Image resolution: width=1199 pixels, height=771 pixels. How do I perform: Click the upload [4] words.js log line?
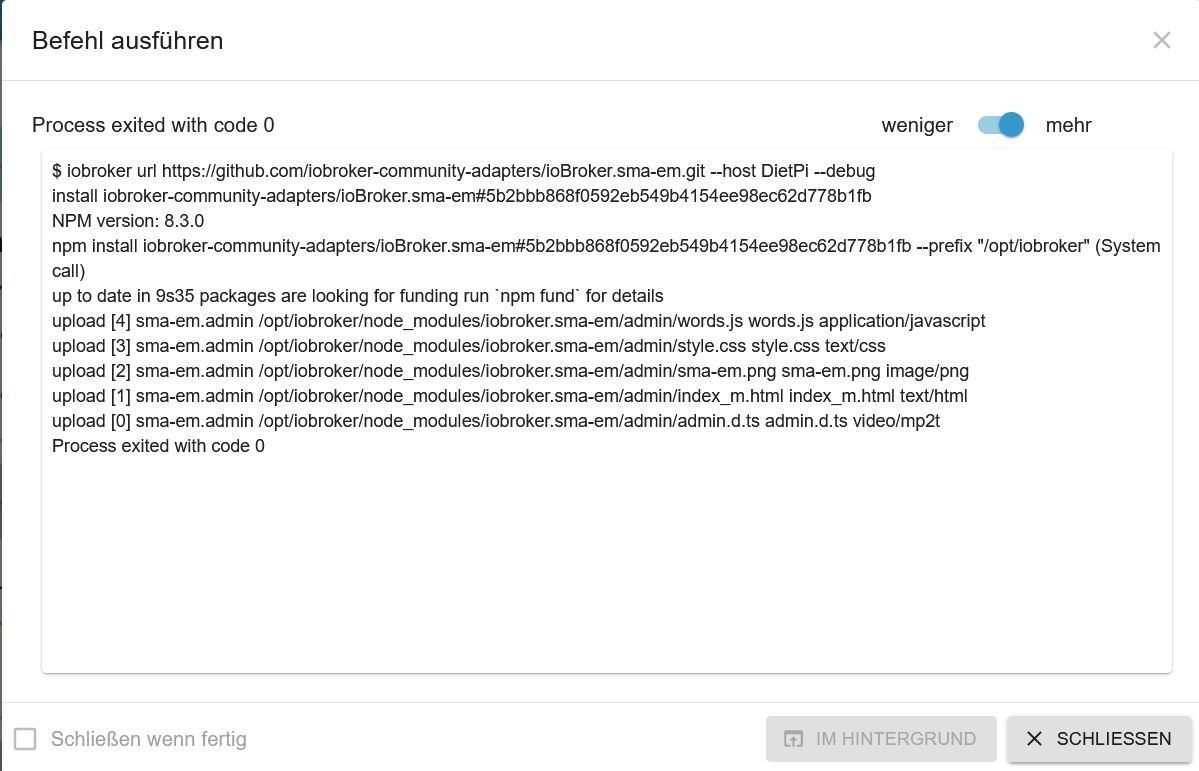518,321
